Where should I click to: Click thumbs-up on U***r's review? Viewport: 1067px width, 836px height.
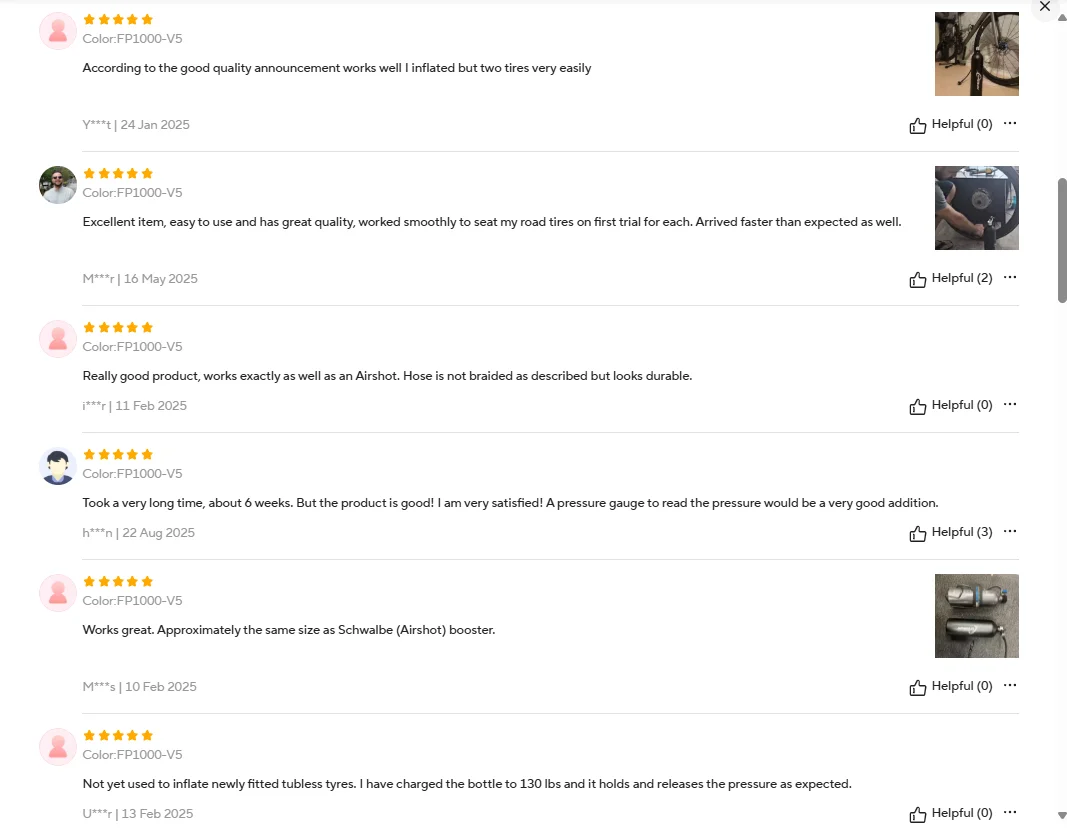917,814
